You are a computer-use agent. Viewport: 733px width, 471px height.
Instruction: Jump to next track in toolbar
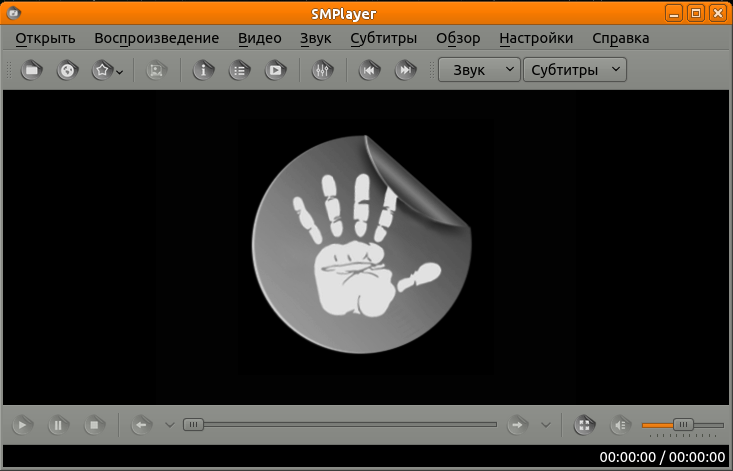pyautogui.click(x=405, y=71)
